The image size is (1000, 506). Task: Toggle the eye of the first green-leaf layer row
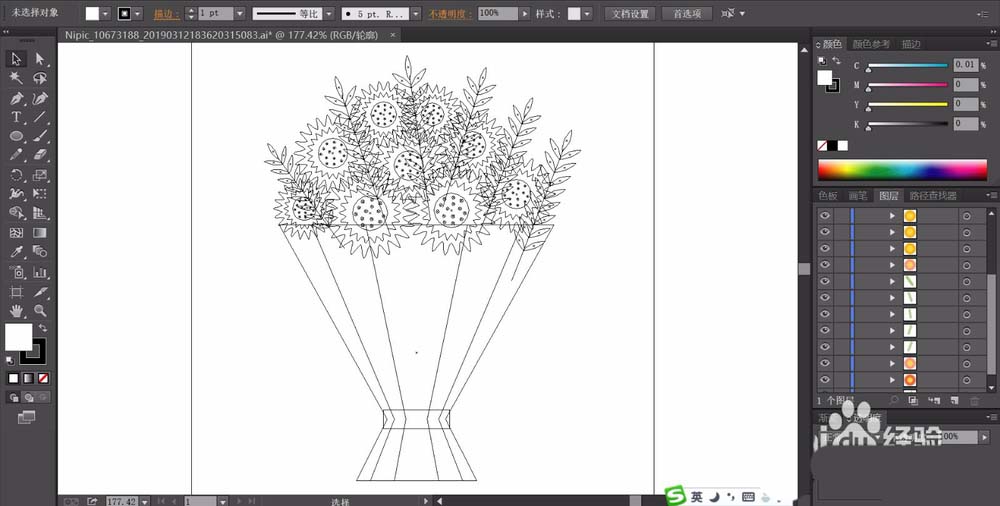pos(825,281)
